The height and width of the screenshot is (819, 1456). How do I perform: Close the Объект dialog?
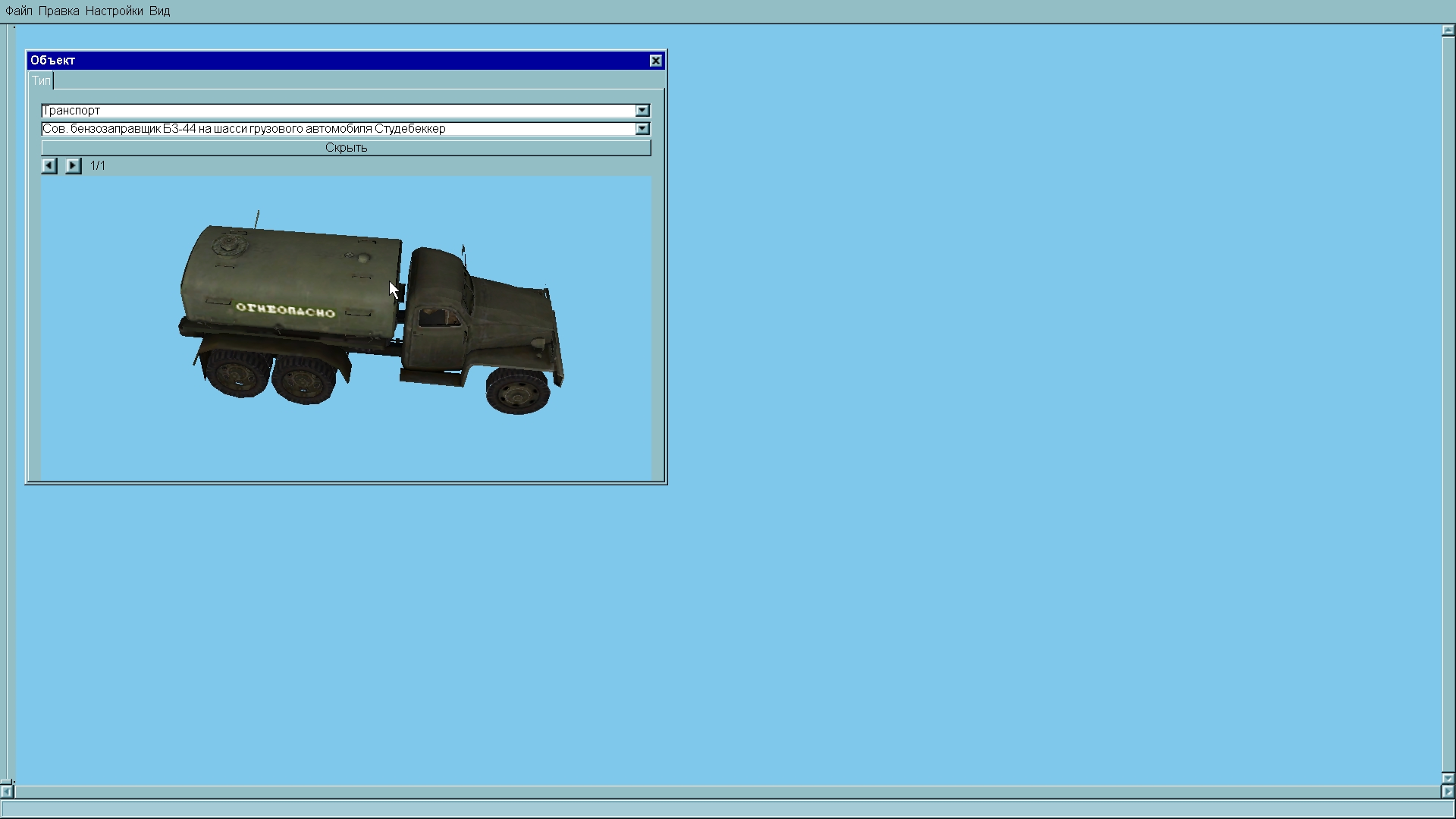tap(656, 61)
